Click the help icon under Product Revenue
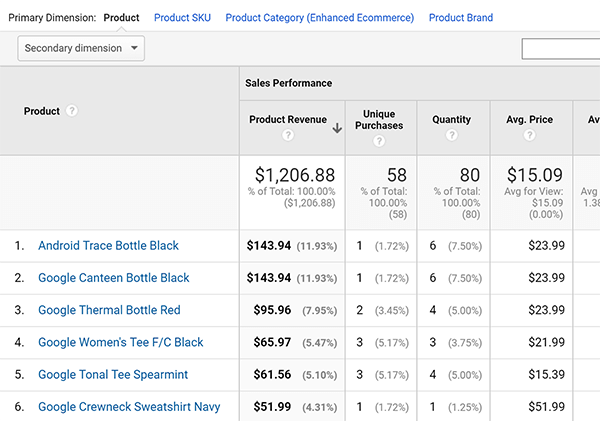 point(288,135)
